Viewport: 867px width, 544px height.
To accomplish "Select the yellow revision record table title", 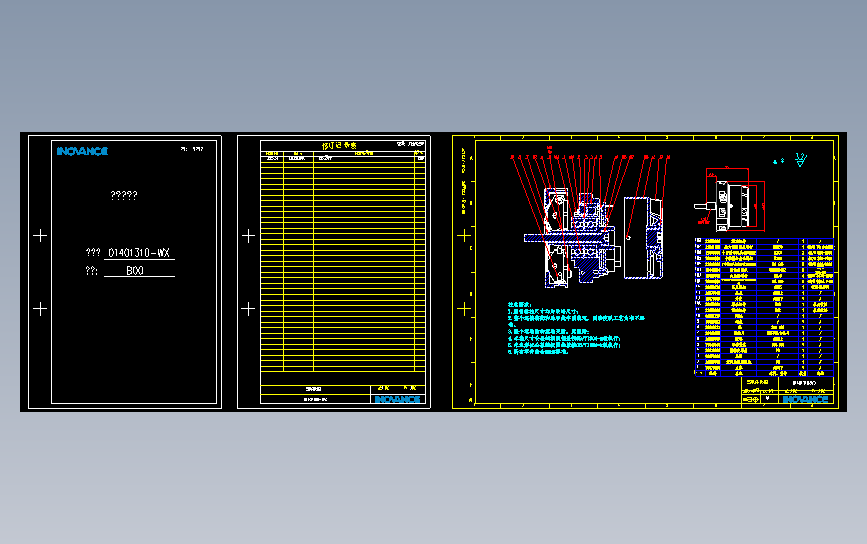I will 340,145.
